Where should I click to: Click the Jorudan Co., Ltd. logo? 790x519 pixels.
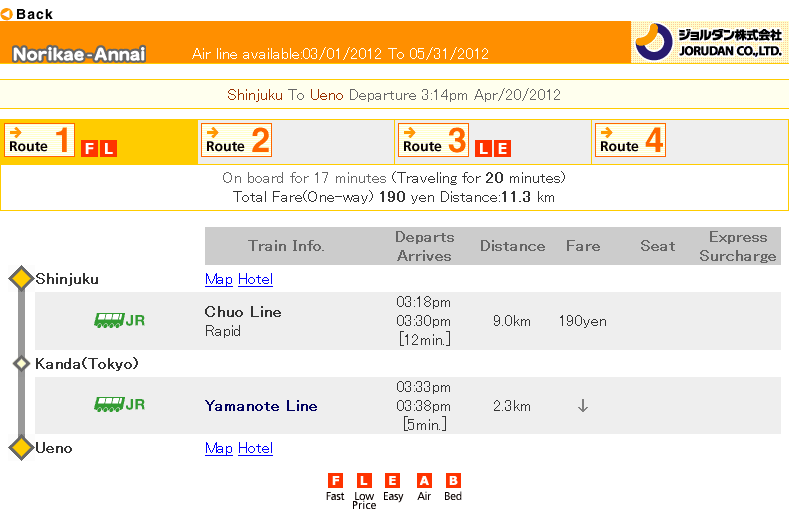709,42
